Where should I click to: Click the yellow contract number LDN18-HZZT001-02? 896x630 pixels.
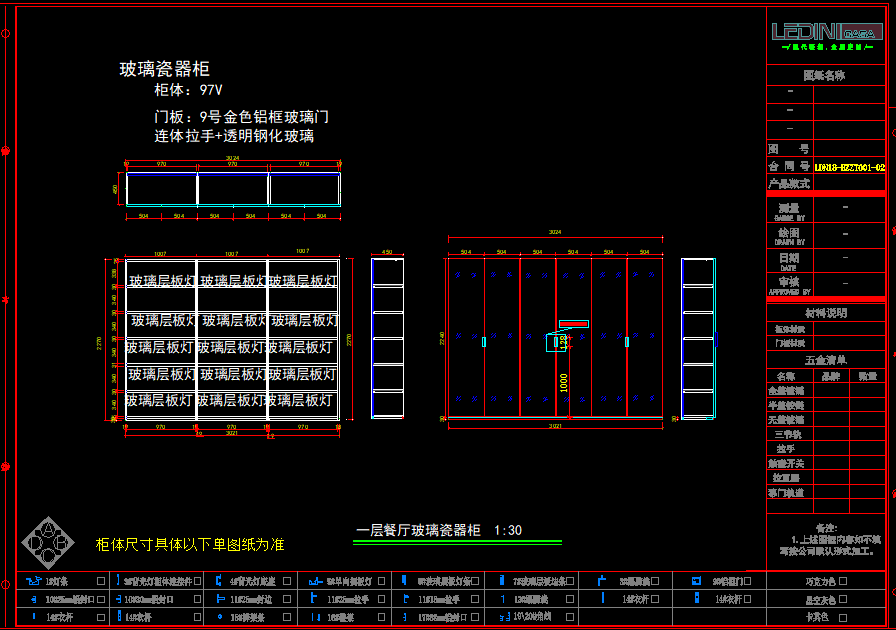click(x=849, y=168)
